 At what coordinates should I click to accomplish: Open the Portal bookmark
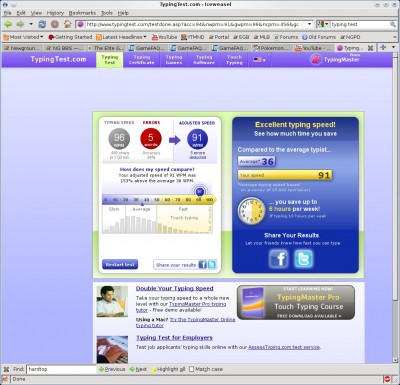[219, 37]
